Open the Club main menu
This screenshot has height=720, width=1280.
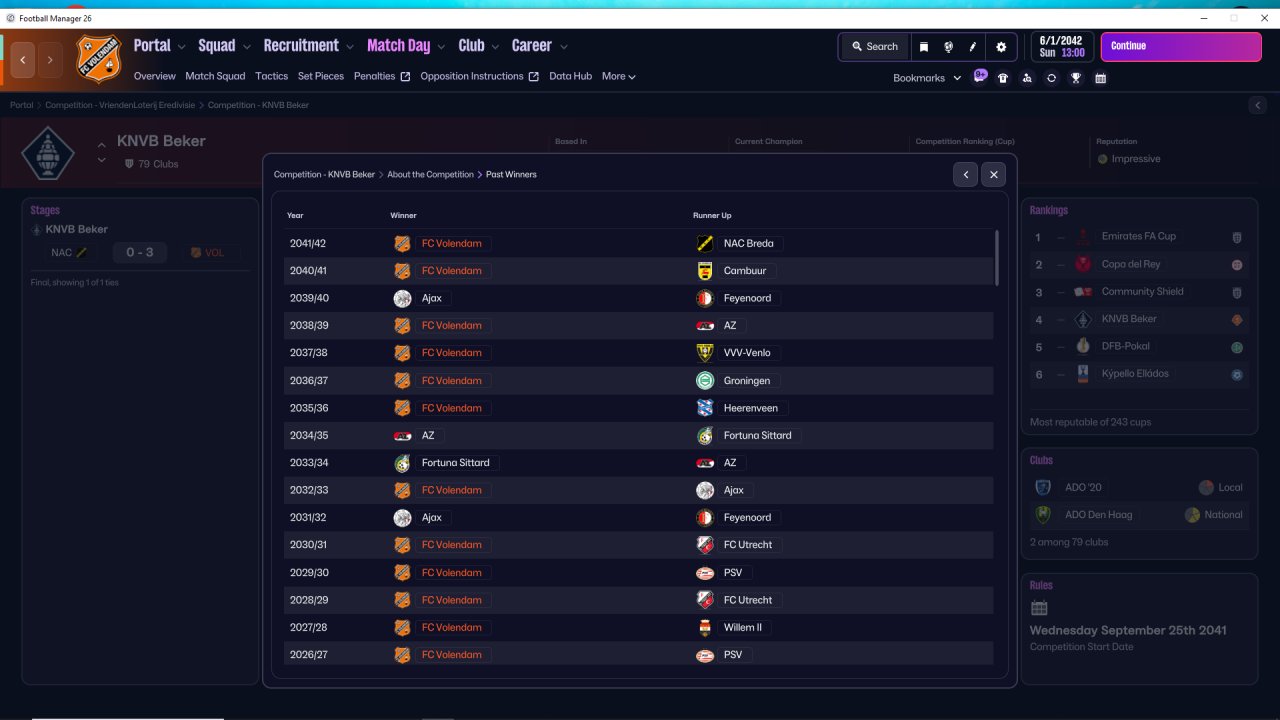coord(472,46)
